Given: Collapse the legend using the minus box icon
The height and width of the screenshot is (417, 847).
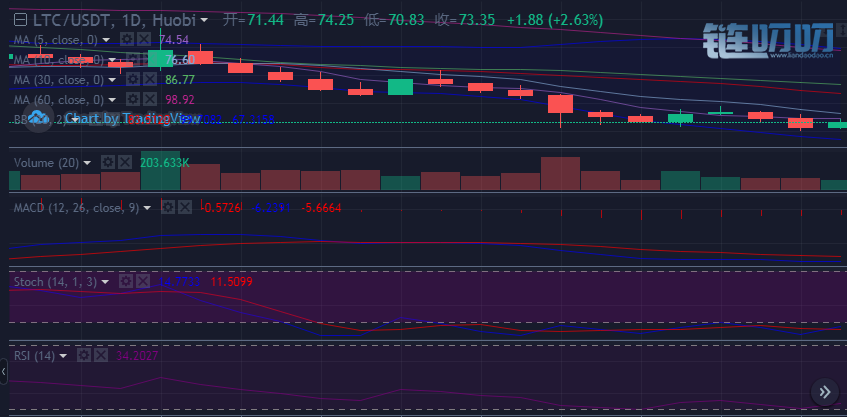Looking at the screenshot, I should click(21, 21).
